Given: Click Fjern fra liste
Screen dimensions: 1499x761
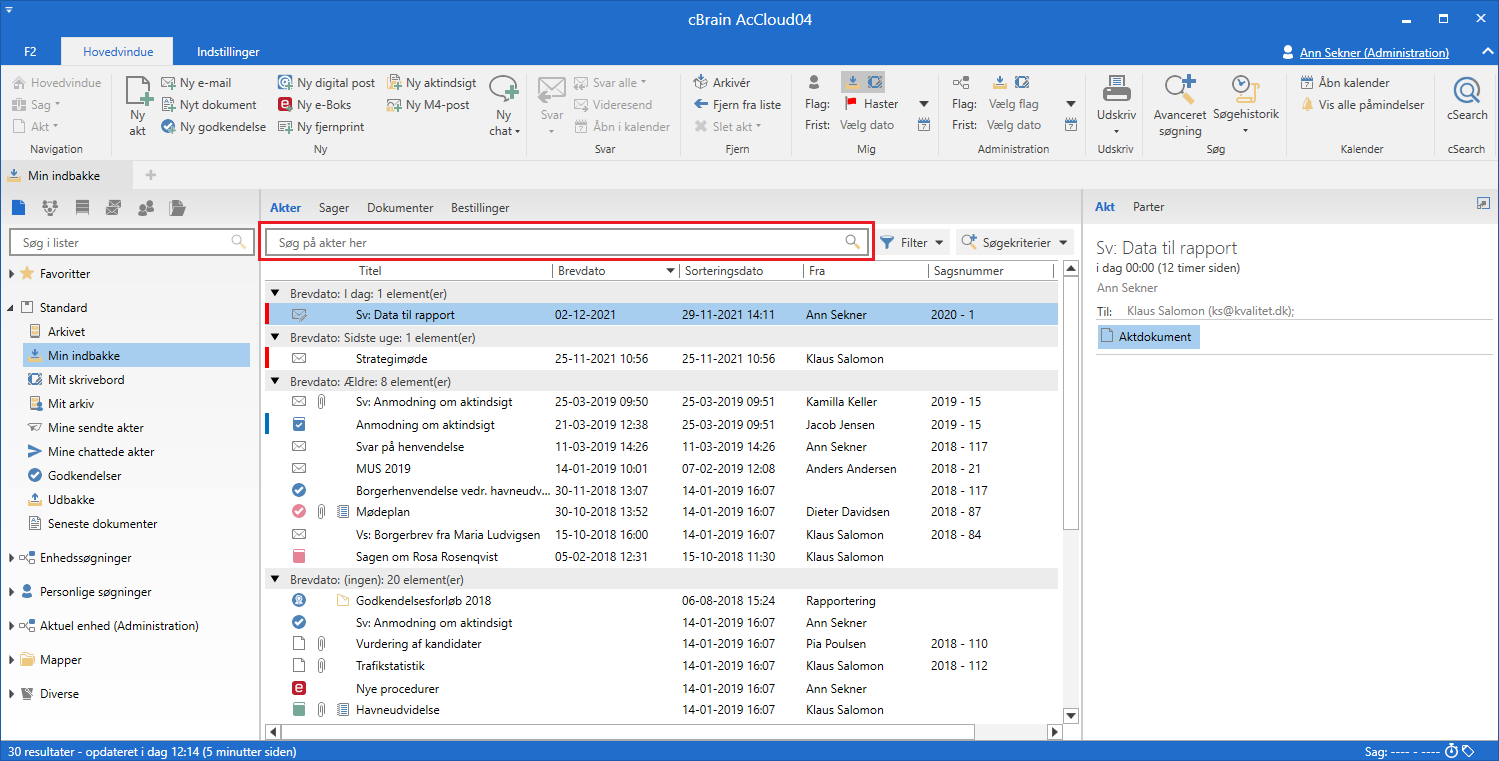Looking at the screenshot, I should [x=737, y=104].
